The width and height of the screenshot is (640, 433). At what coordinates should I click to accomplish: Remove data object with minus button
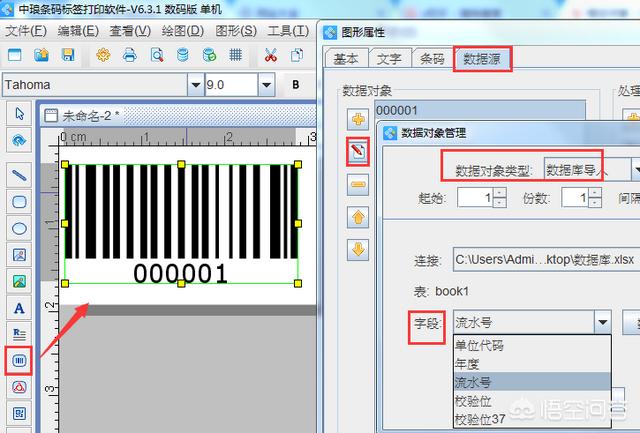(x=358, y=184)
